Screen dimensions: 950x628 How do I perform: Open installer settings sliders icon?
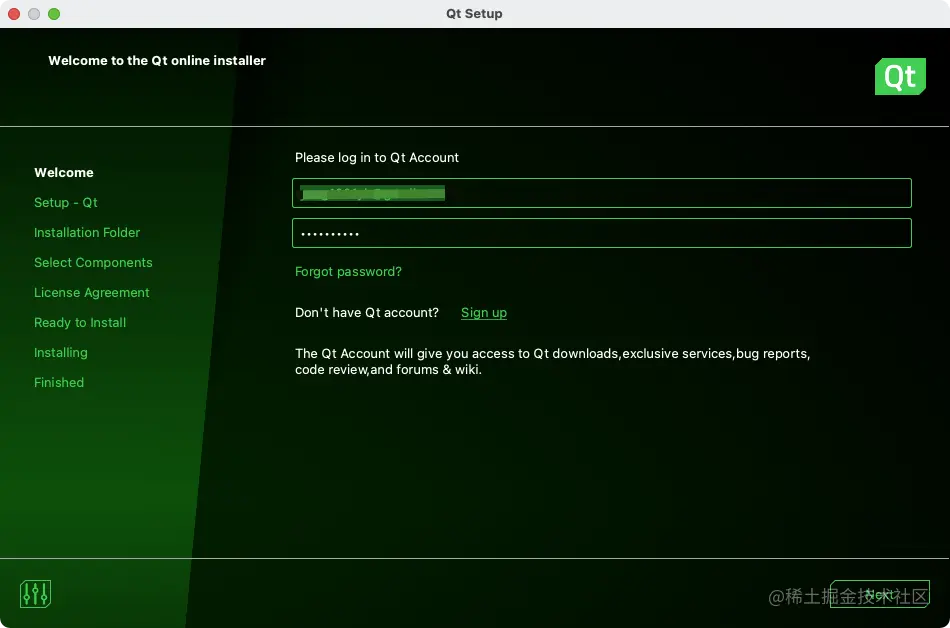35,593
